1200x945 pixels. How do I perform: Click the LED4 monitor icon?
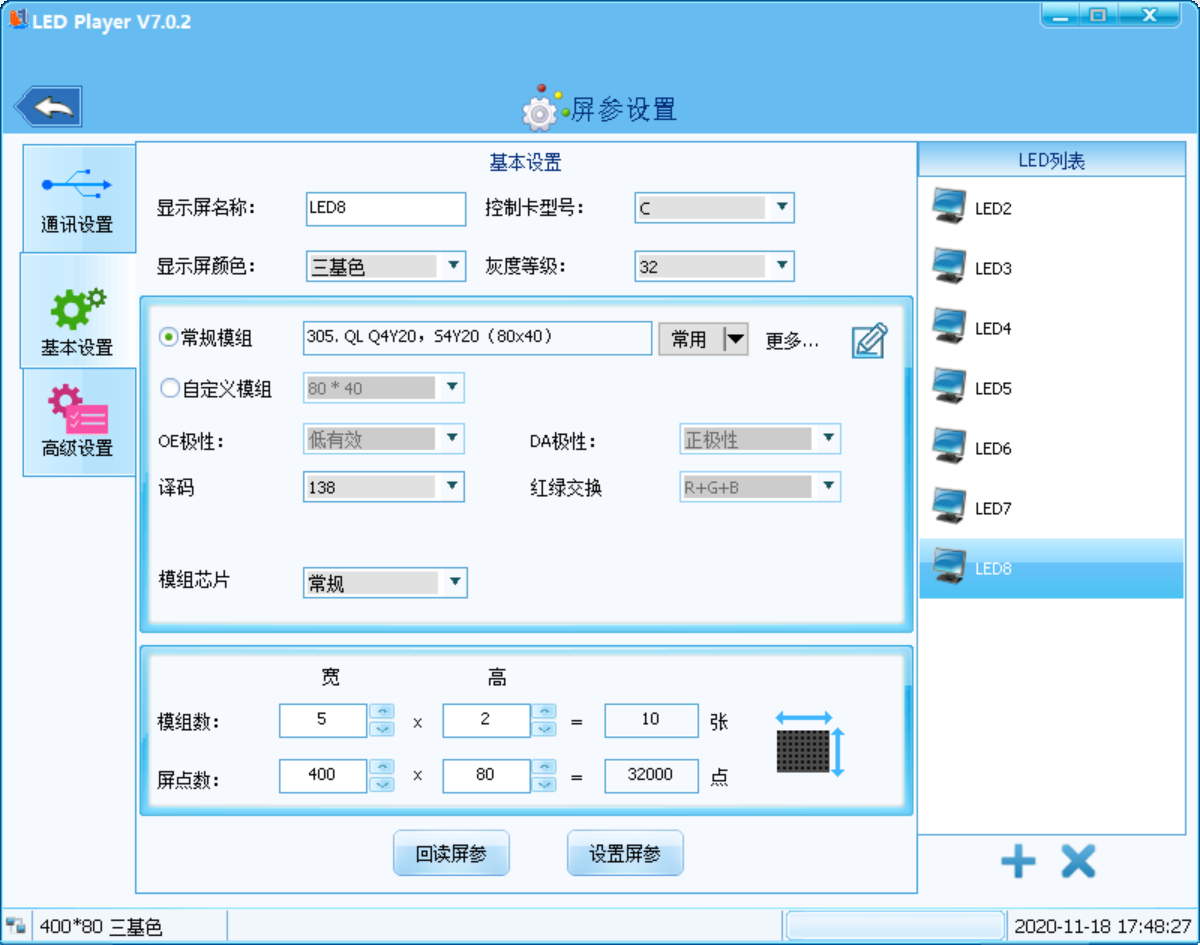click(948, 326)
